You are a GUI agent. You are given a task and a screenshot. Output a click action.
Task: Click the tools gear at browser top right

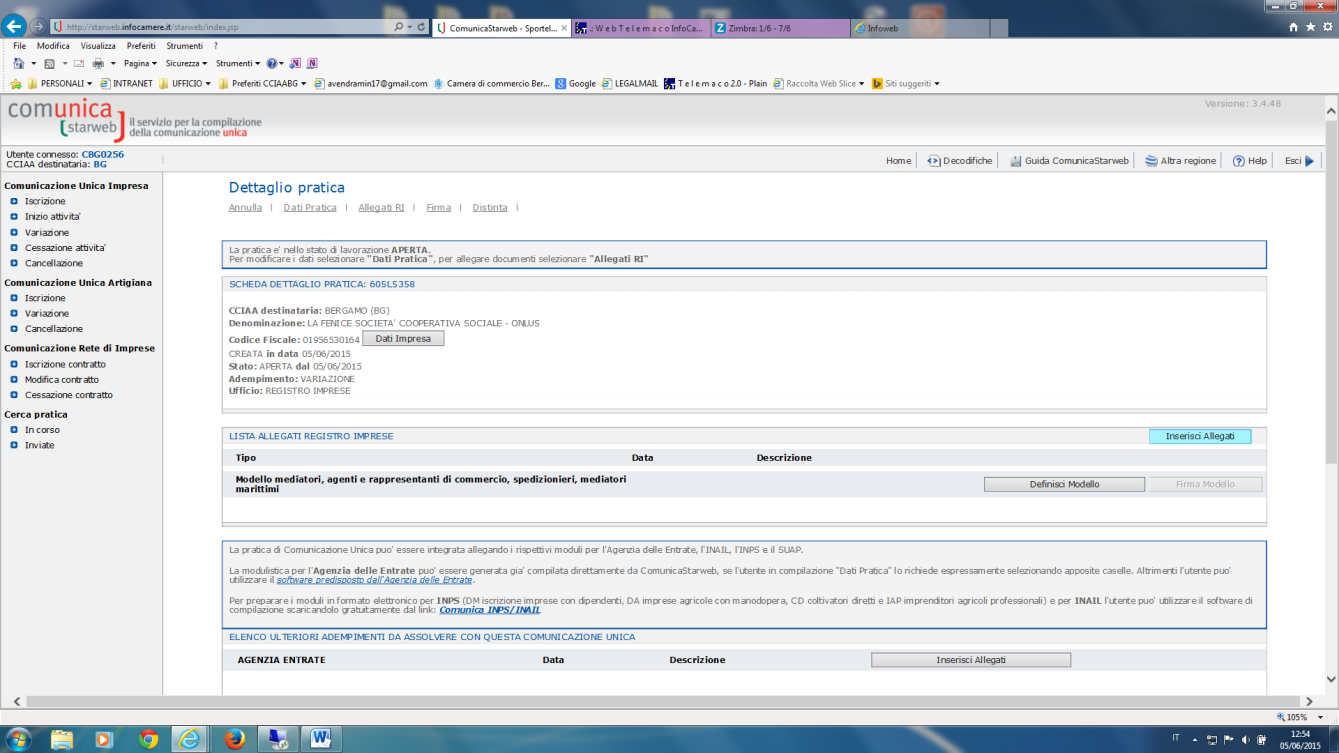1326,27
